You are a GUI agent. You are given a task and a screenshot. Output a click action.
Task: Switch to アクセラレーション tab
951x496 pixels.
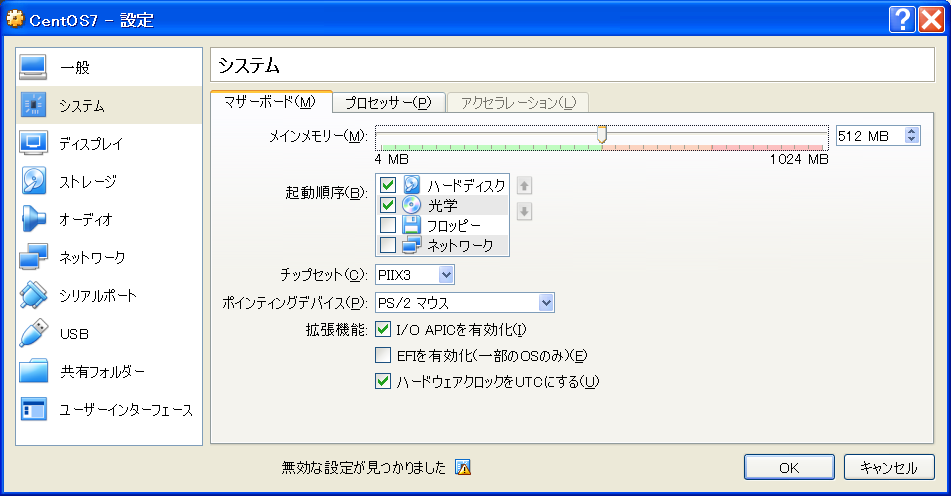pyautogui.click(x=518, y=102)
